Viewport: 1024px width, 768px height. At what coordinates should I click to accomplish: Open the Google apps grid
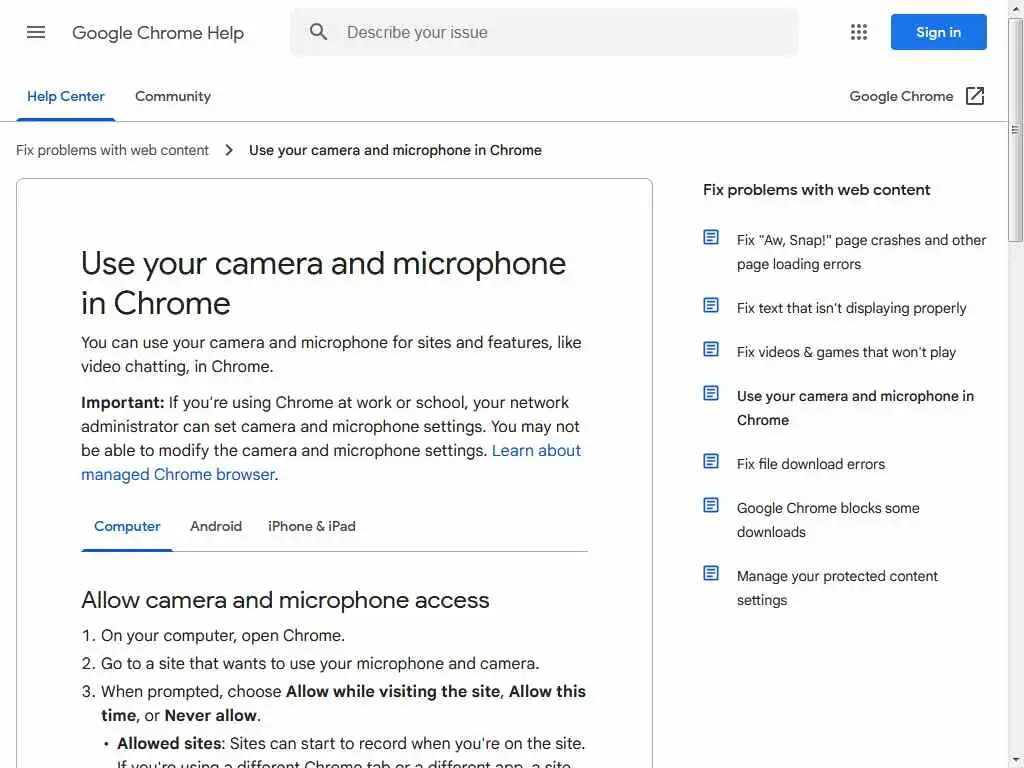tap(859, 32)
